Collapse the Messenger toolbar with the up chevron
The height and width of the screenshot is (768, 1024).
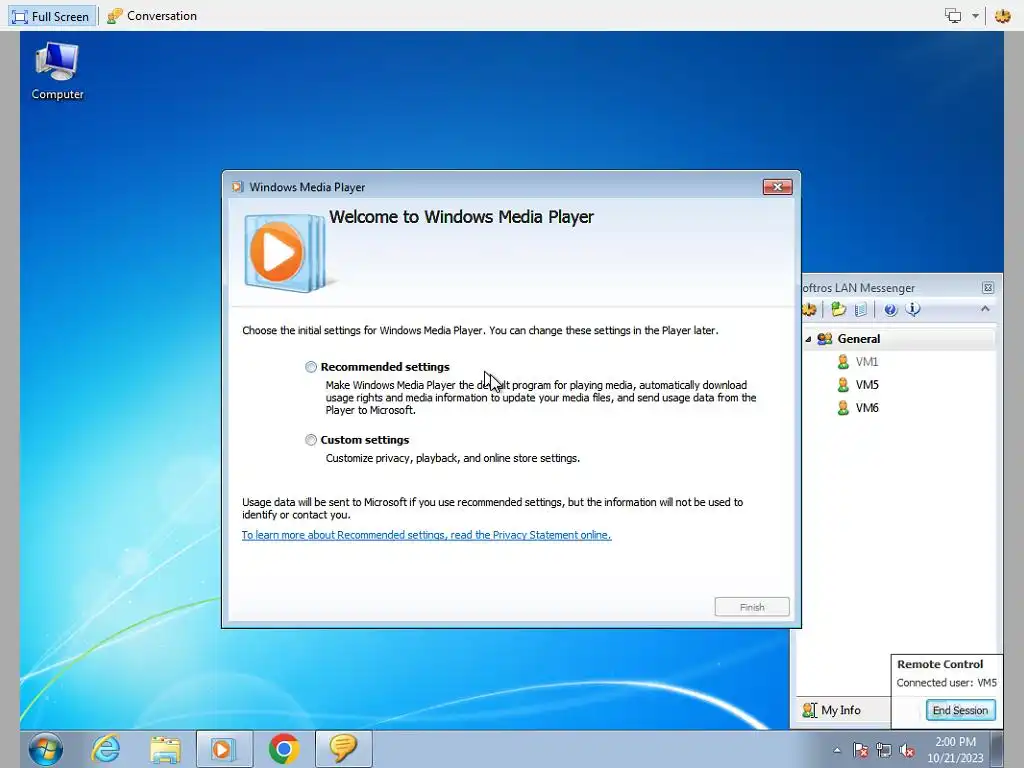985,308
